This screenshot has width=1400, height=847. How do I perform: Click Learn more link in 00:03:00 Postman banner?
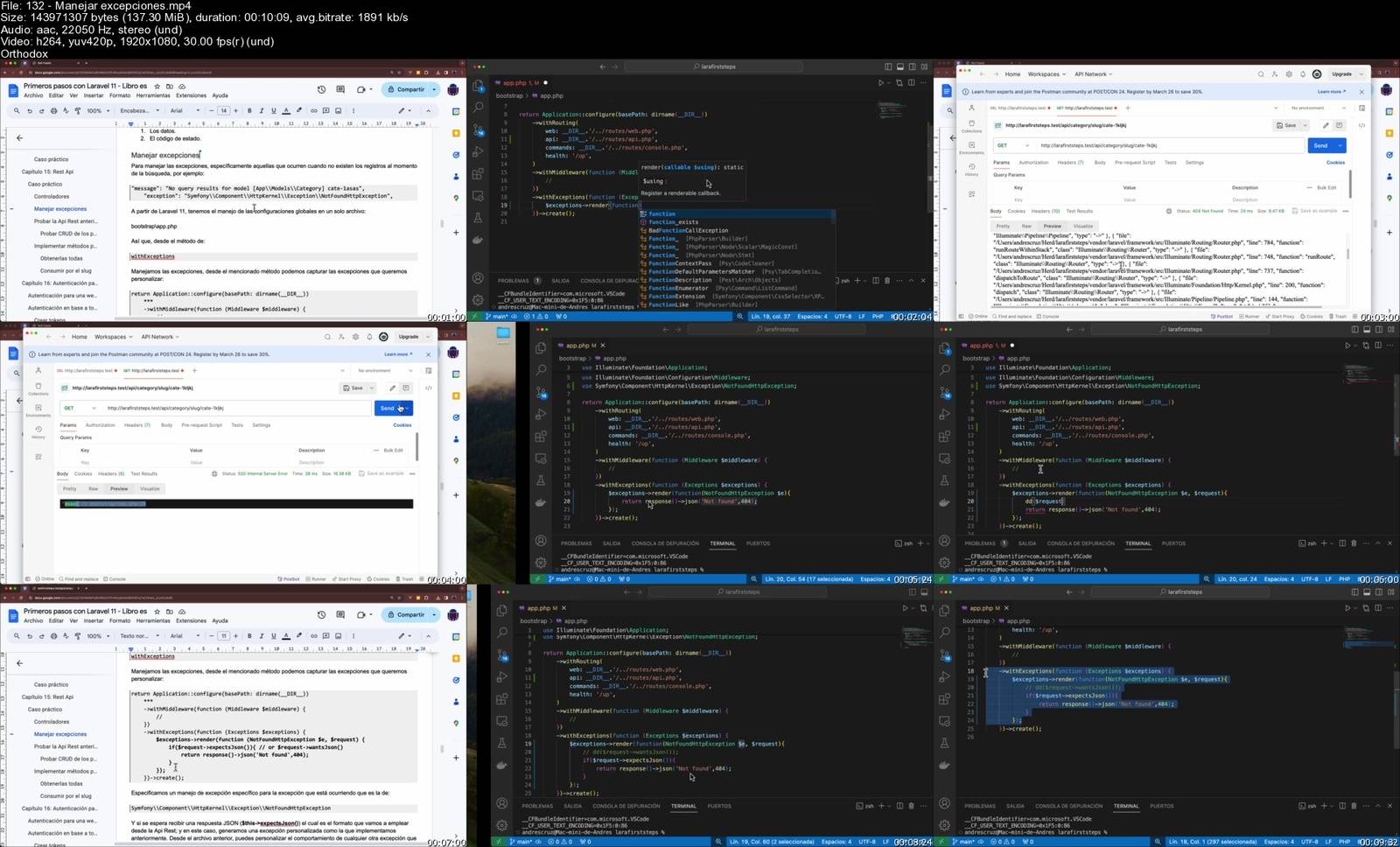point(1330,91)
